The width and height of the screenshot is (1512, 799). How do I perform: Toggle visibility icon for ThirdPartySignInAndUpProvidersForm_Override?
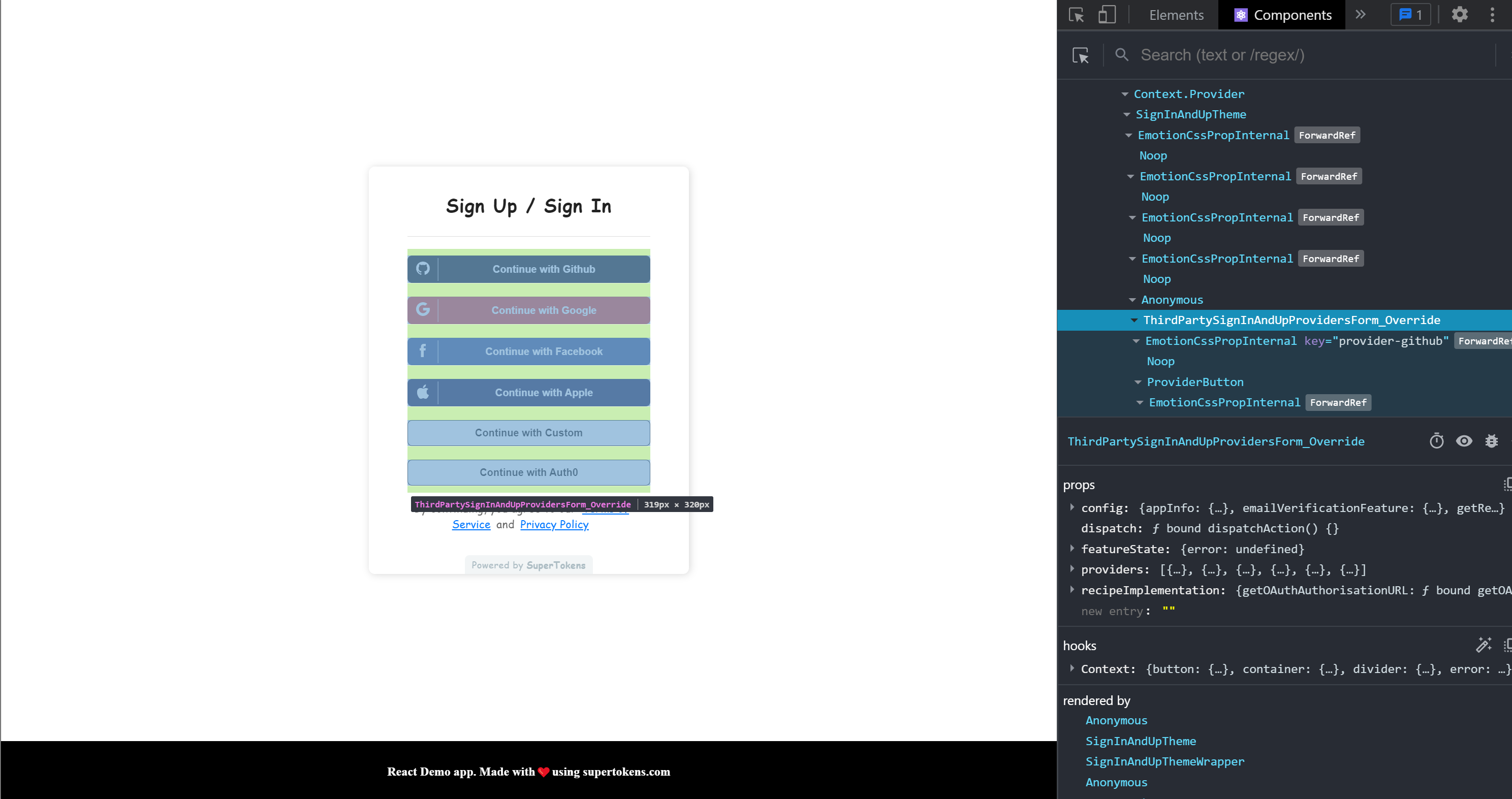tap(1464, 441)
